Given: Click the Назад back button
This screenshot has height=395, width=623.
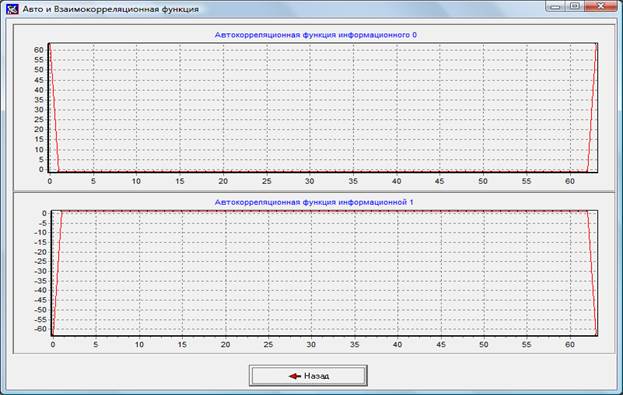Looking at the screenshot, I should [x=308, y=376].
